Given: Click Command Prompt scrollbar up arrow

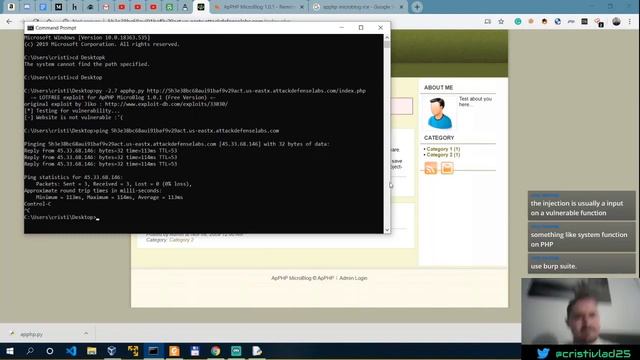Looking at the screenshot, I should (x=387, y=38).
